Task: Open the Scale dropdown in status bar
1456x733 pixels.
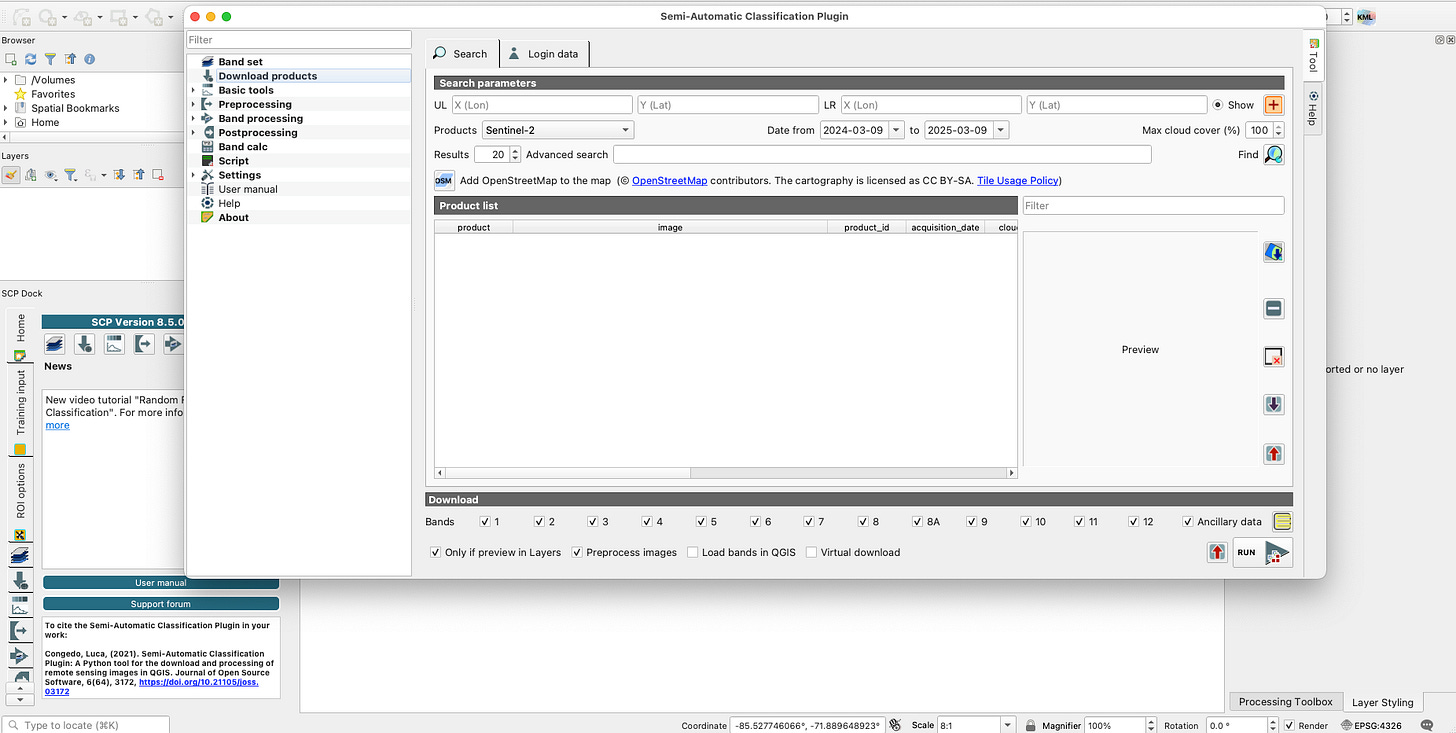Action: (x=1009, y=726)
